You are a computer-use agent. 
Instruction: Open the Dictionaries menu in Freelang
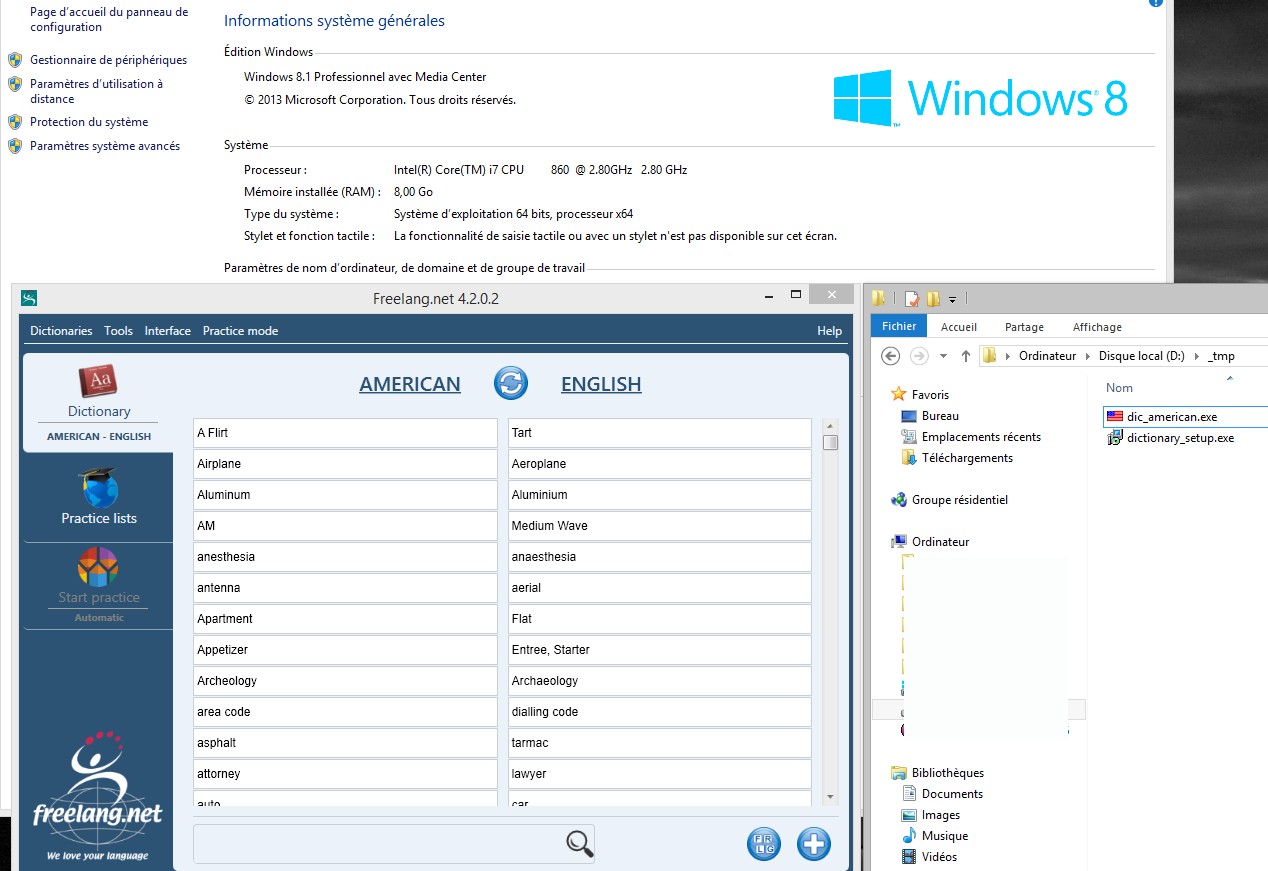[x=61, y=331]
